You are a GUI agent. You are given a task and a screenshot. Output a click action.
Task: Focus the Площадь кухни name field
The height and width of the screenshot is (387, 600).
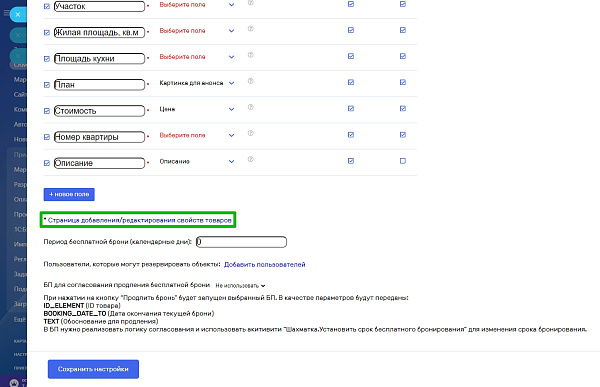pyautogui.click(x=99, y=59)
